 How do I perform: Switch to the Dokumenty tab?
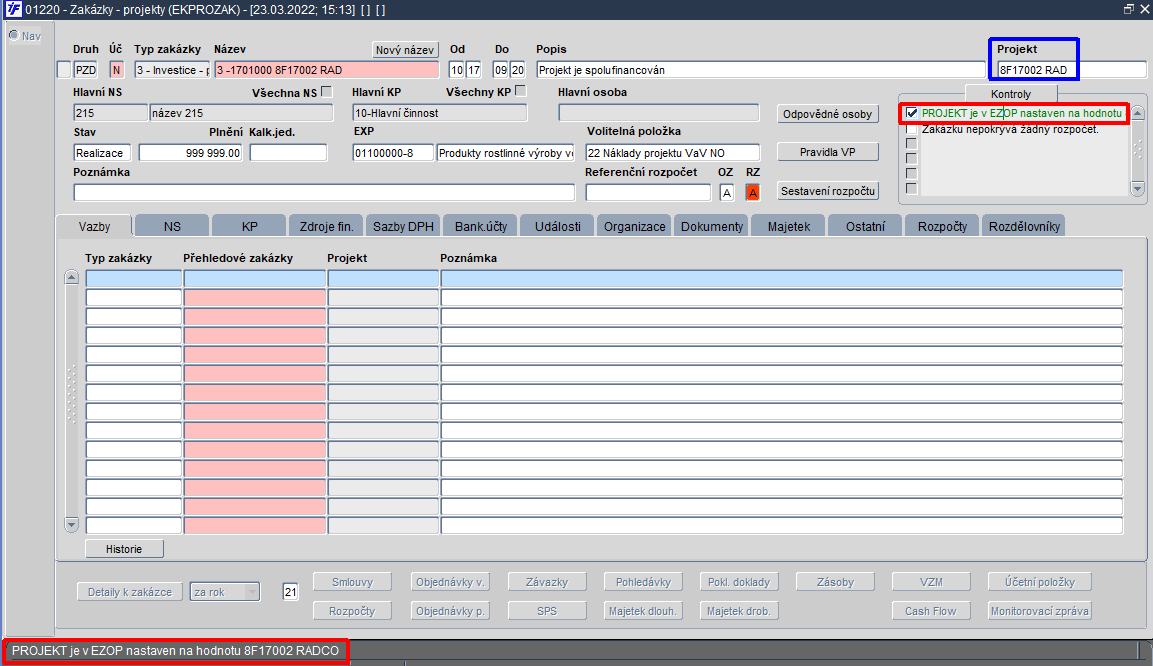click(x=712, y=226)
